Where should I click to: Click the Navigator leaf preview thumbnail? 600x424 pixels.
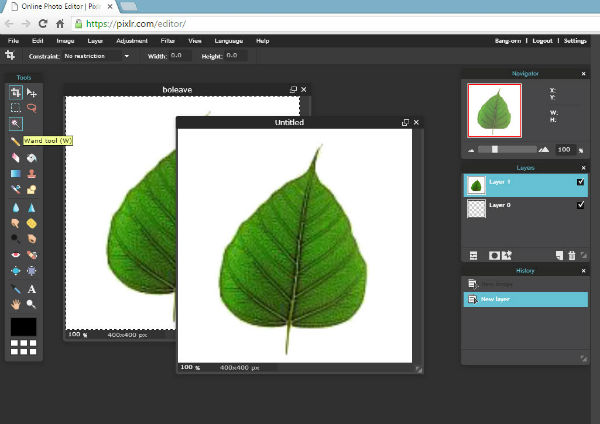coord(494,111)
